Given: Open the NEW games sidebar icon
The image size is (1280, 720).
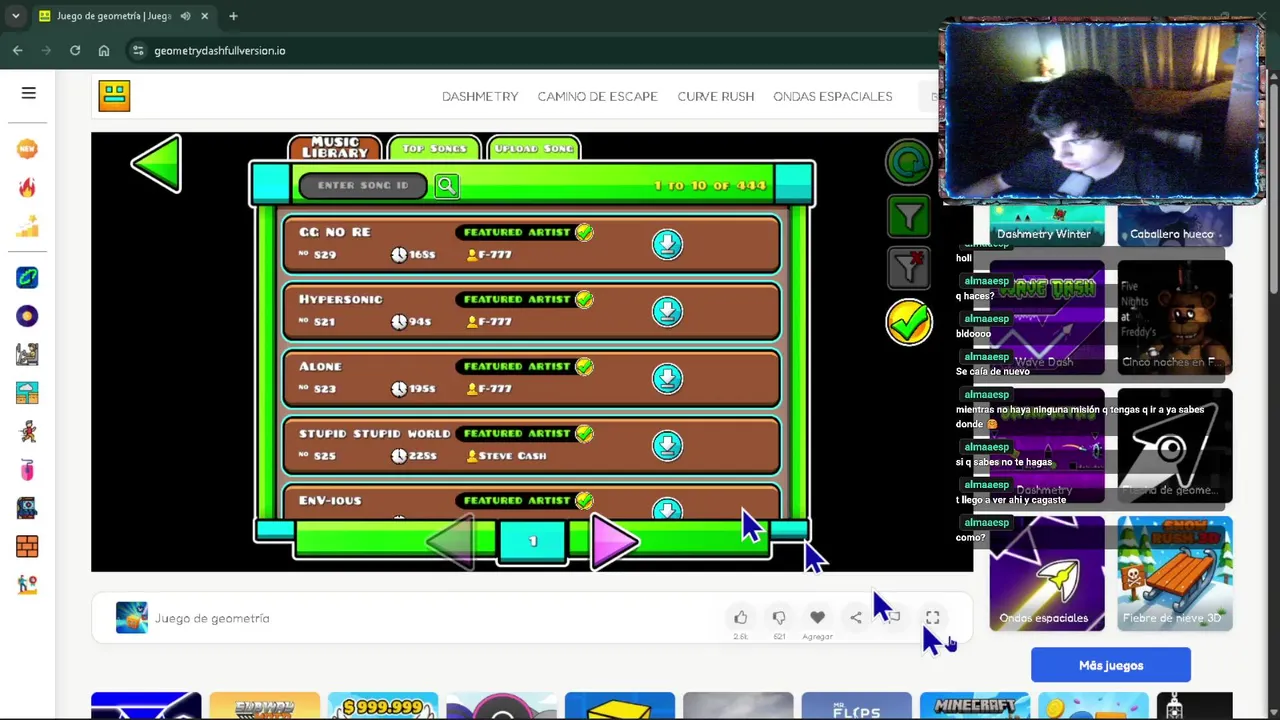Looking at the screenshot, I should [x=27, y=149].
